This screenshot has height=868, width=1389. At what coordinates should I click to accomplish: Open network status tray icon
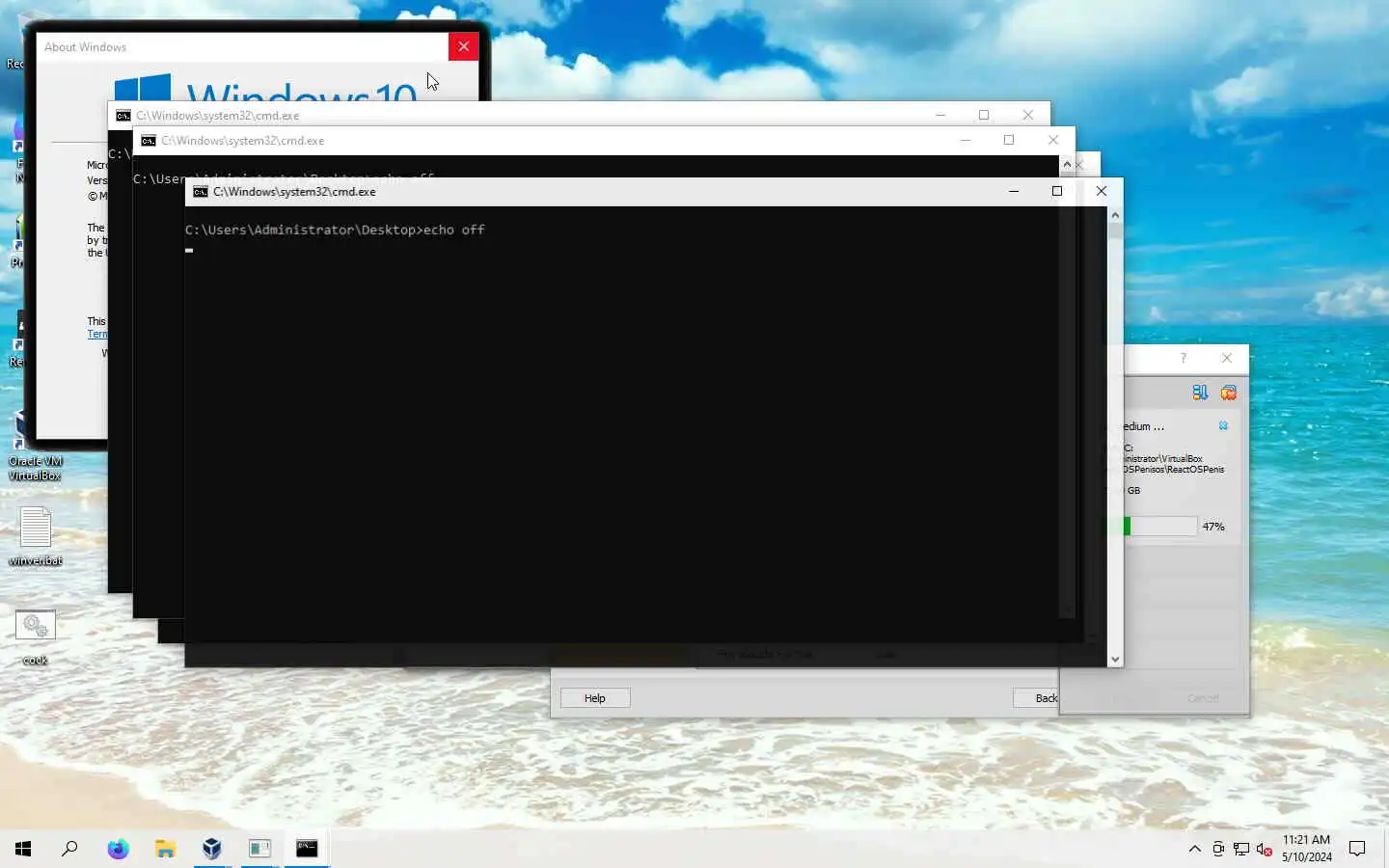pyautogui.click(x=1241, y=849)
